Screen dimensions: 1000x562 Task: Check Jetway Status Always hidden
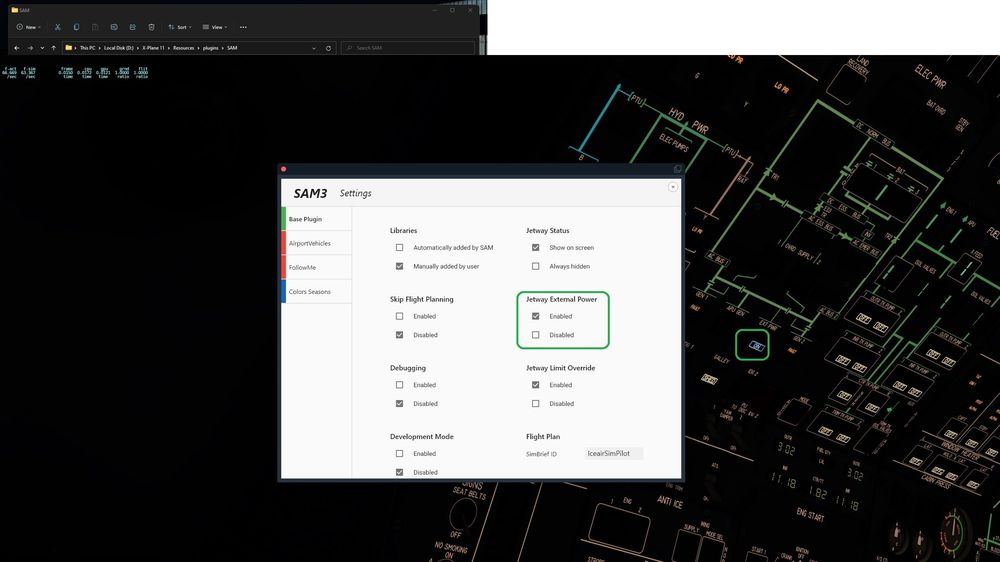coord(536,266)
